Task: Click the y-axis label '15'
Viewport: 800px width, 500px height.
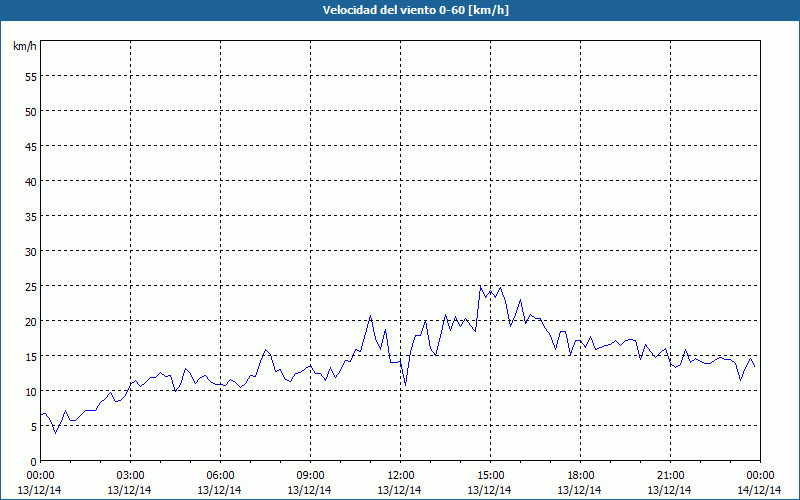Action: pyautogui.click(x=31, y=357)
